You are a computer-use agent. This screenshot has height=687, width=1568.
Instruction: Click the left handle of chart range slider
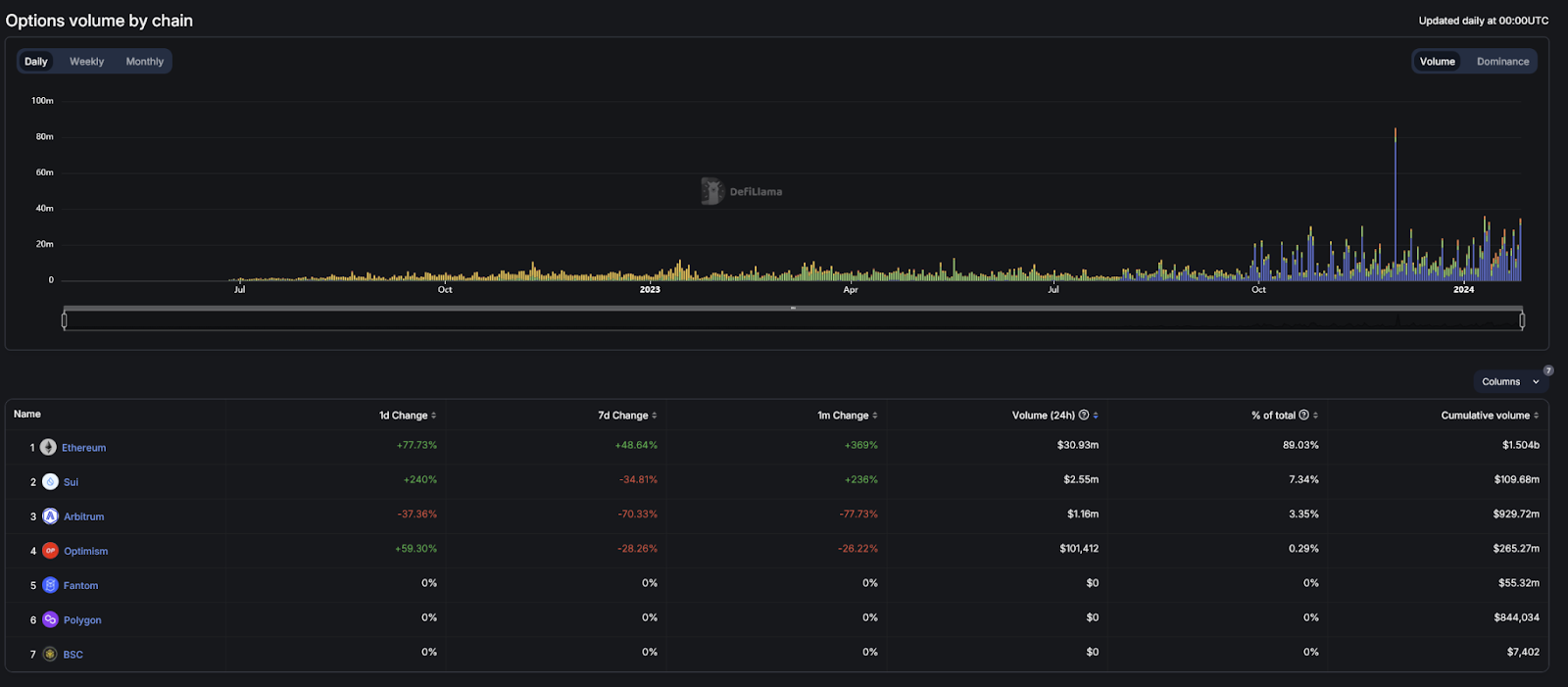(65, 319)
